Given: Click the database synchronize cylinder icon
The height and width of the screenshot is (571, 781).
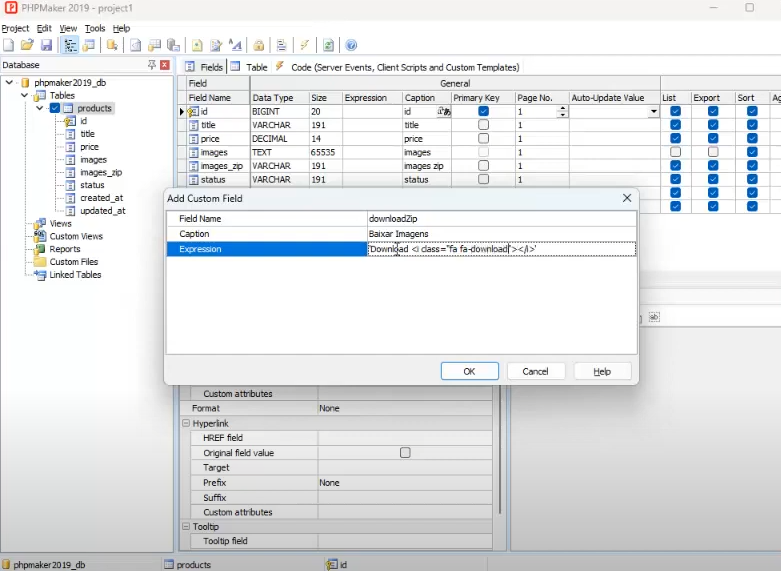Looking at the screenshot, I should pos(112,45).
